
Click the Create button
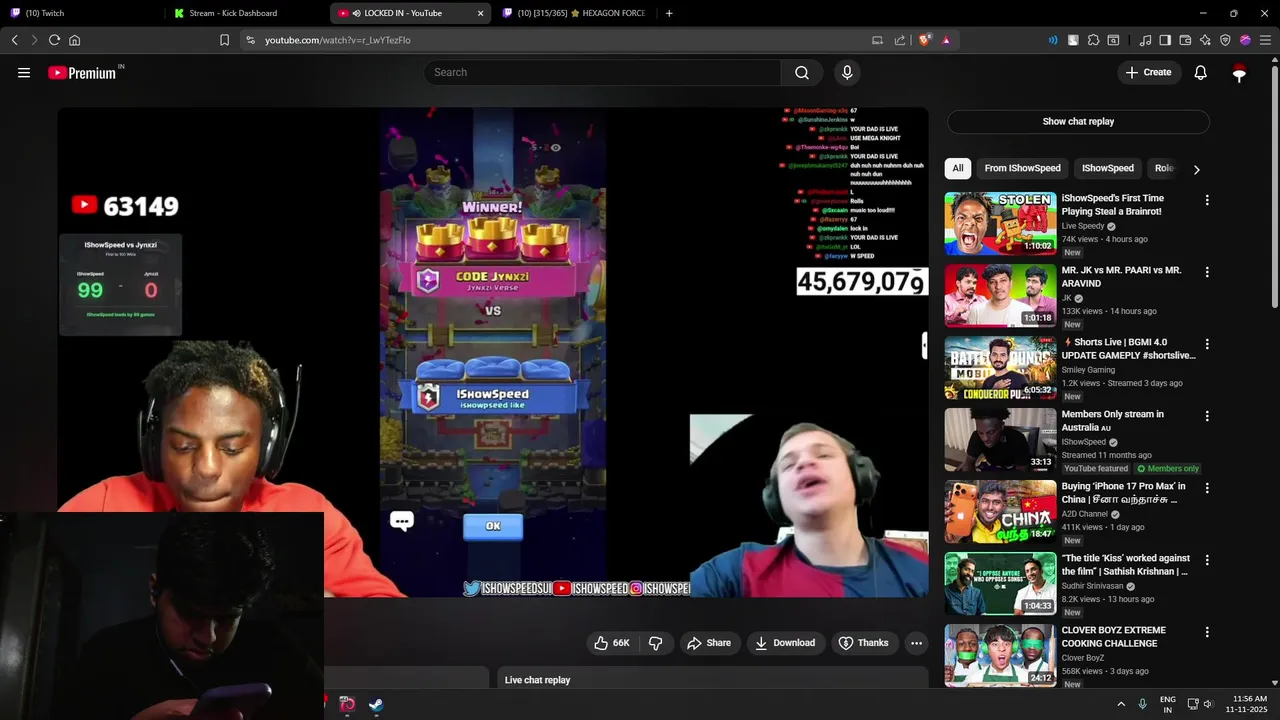coord(1148,72)
